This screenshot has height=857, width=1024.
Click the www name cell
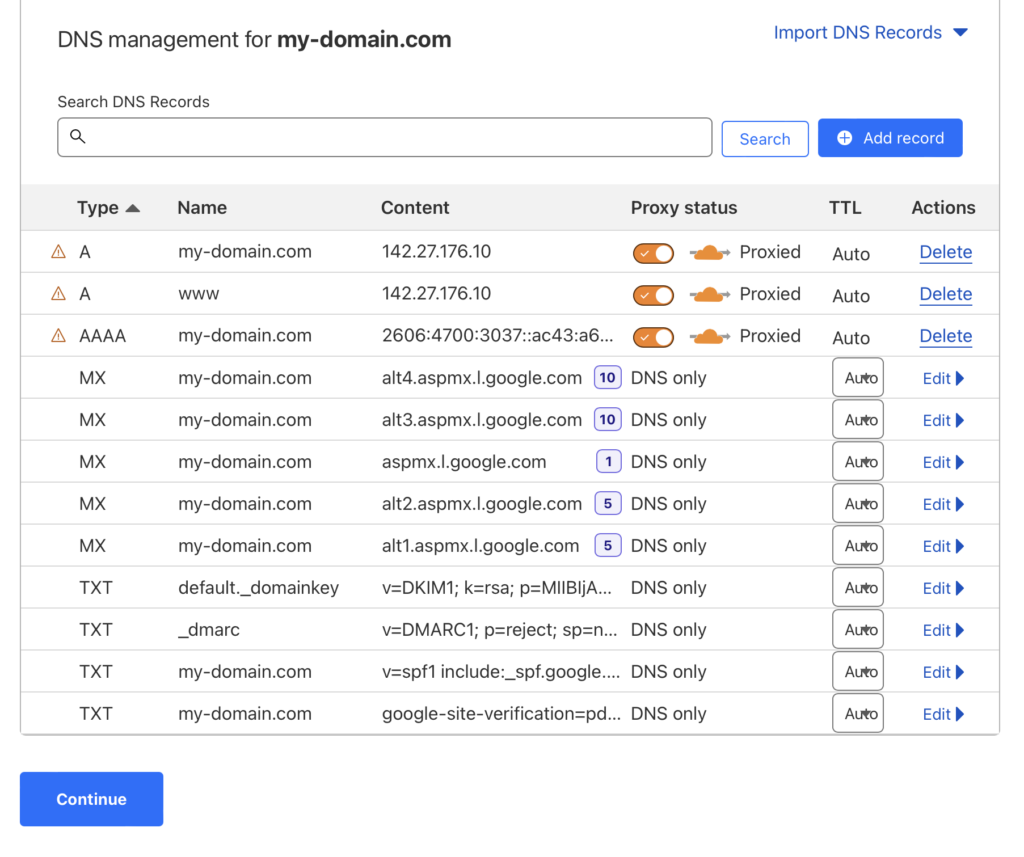click(x=199, y=294)
